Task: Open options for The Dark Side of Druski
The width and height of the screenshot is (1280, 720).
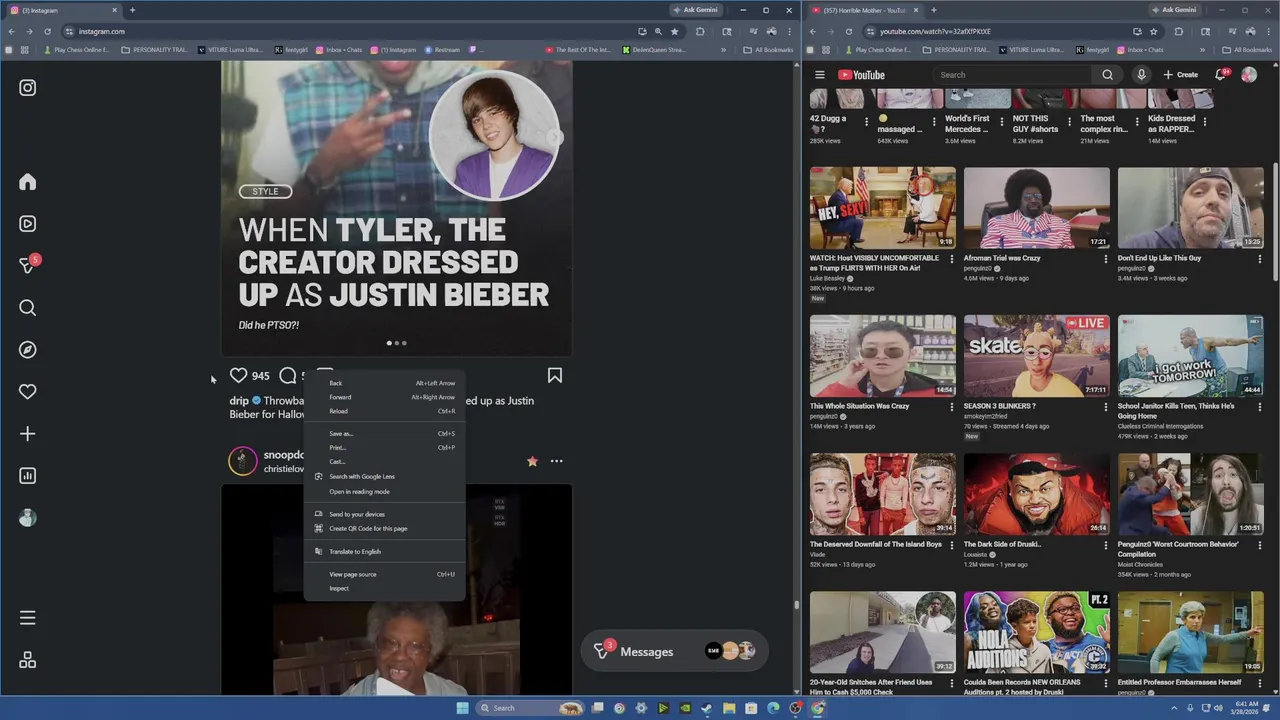Action: pos(1105,544)
